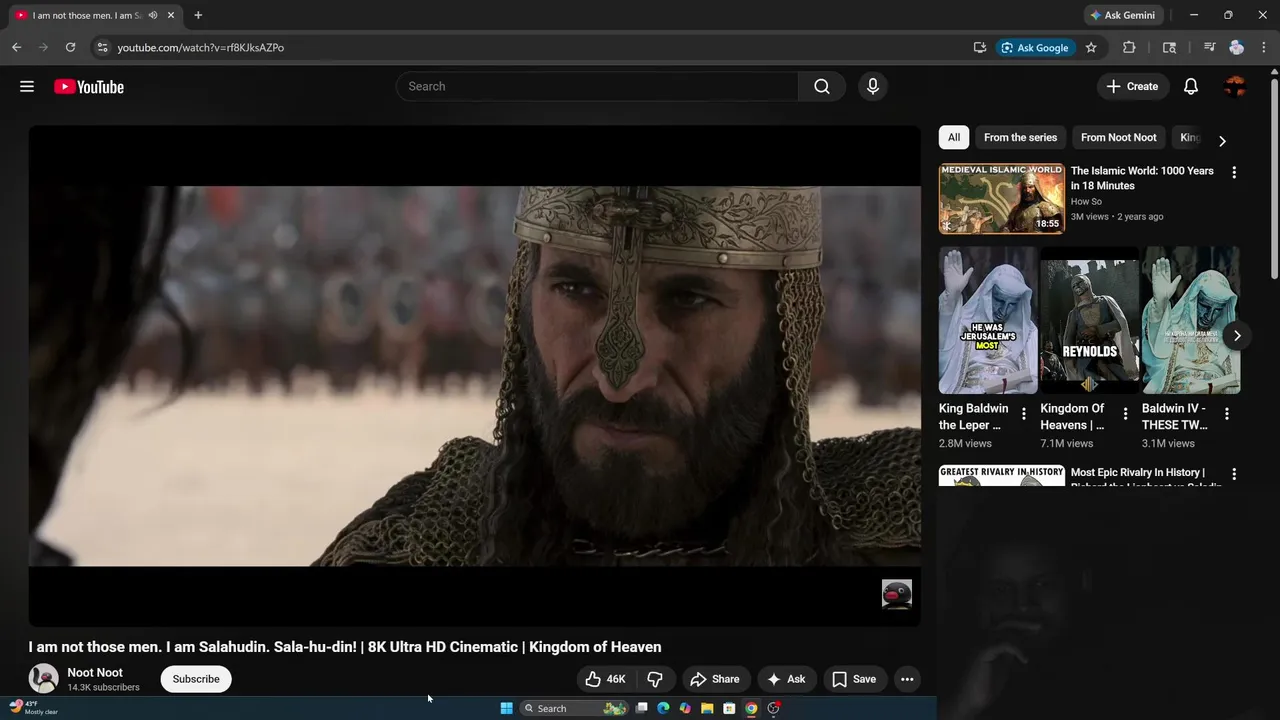Open Microsoft Edge from the taskbar
1280x720 pixels.
click(x=663, y=708)
